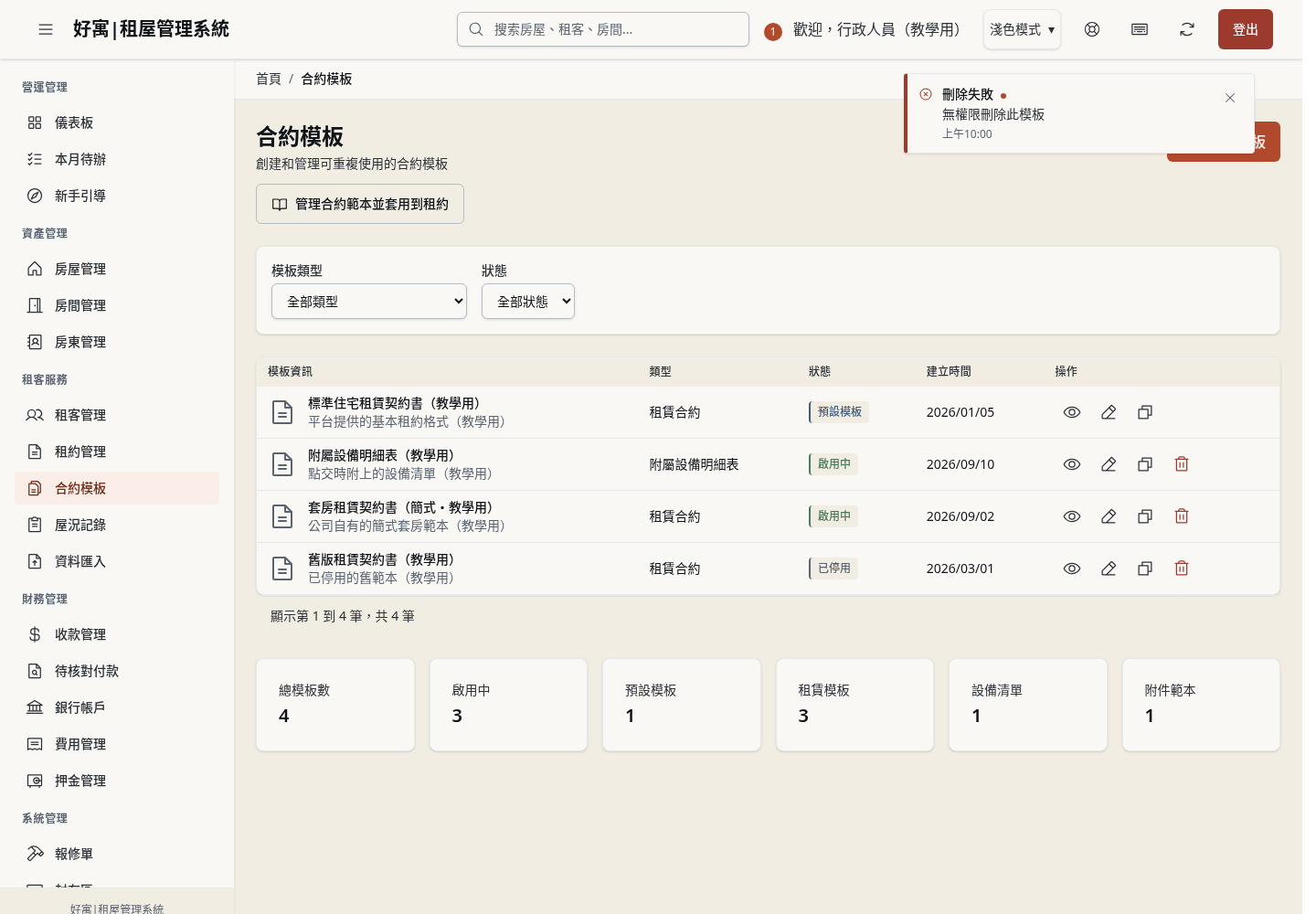The height and width of the screenshot is (914, 1316).
Task: Delete 套房租賃契約書 template
Action: click(1182, 516)
